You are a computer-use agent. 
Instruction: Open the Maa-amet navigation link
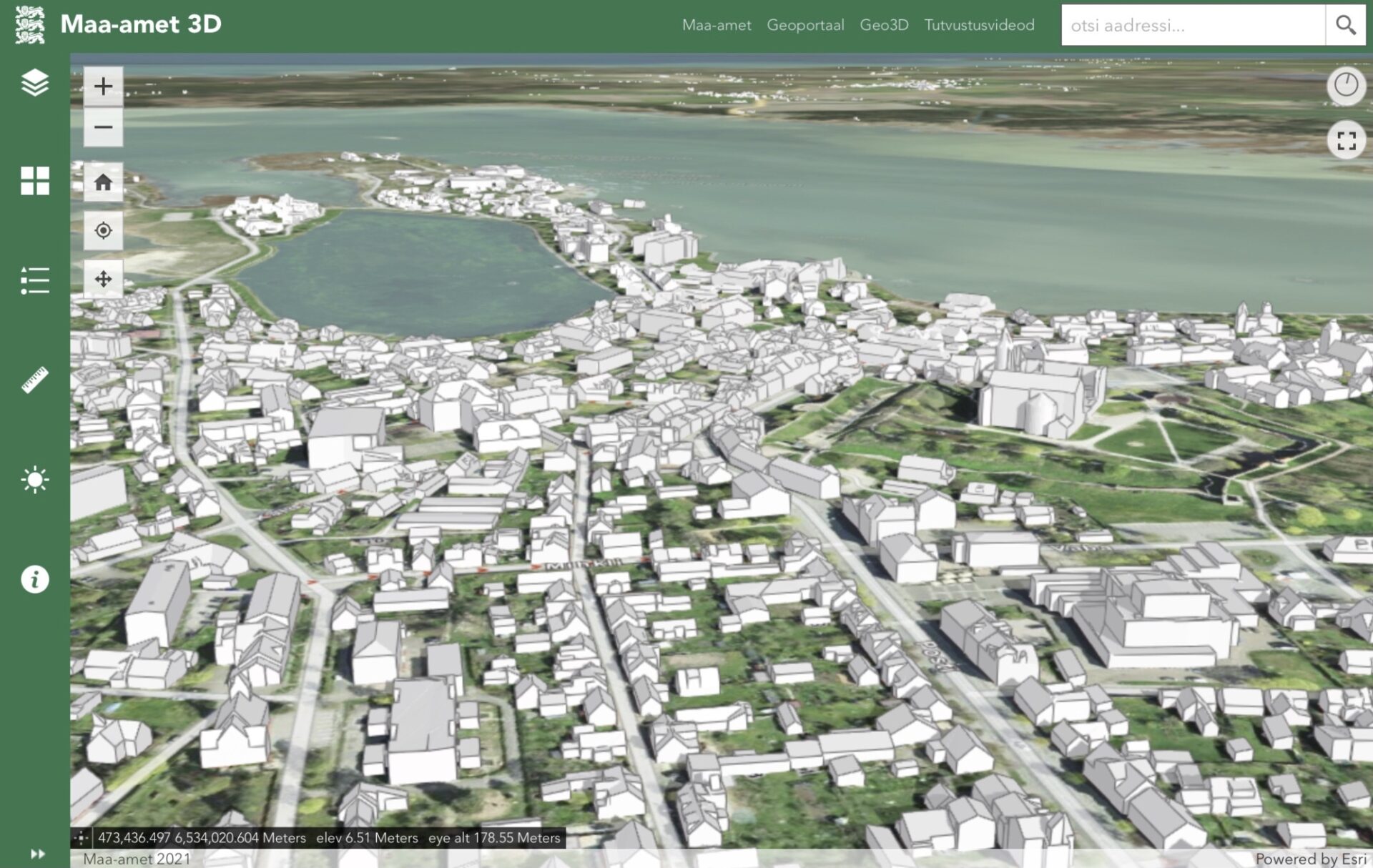point(717,25)
